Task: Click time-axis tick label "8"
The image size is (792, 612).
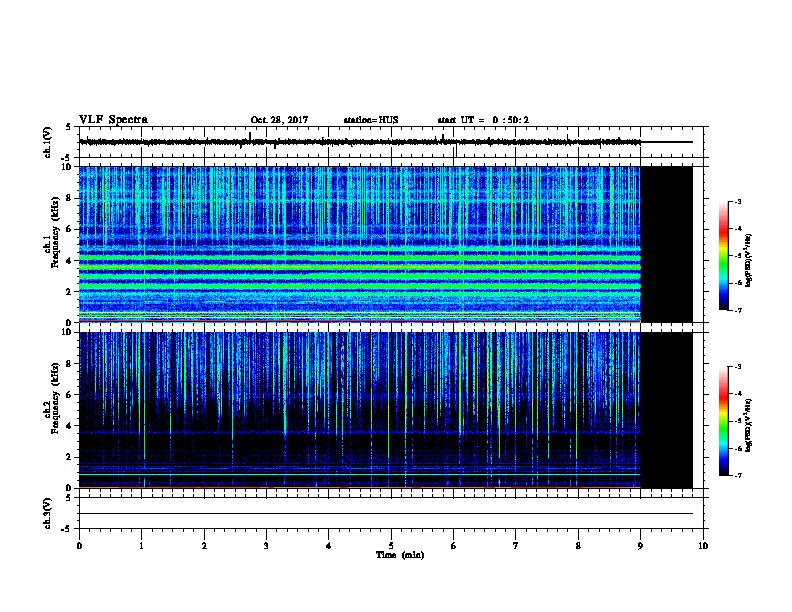Action: [578, 545]
